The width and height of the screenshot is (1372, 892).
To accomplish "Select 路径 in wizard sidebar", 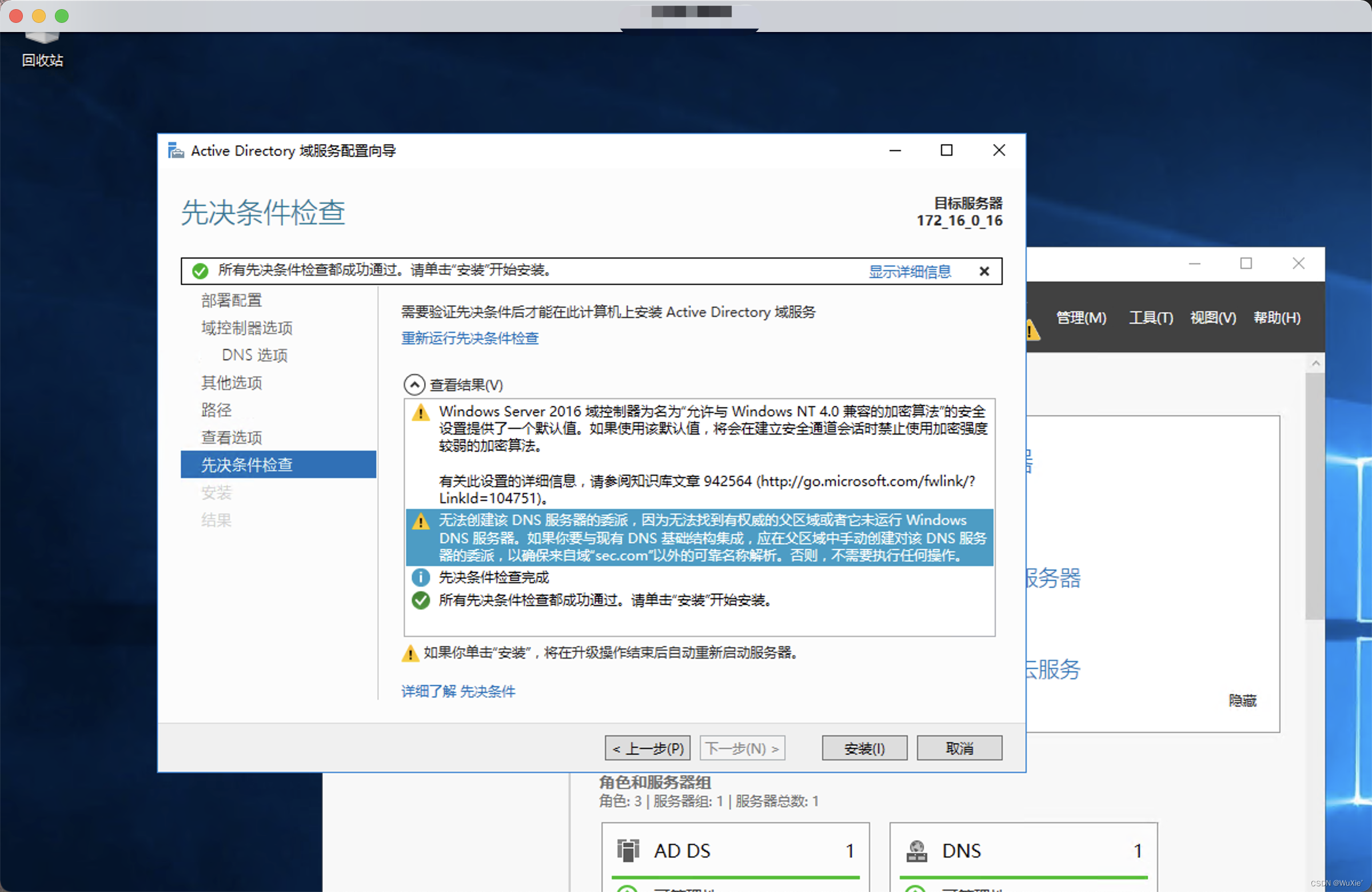I will 216,409.
